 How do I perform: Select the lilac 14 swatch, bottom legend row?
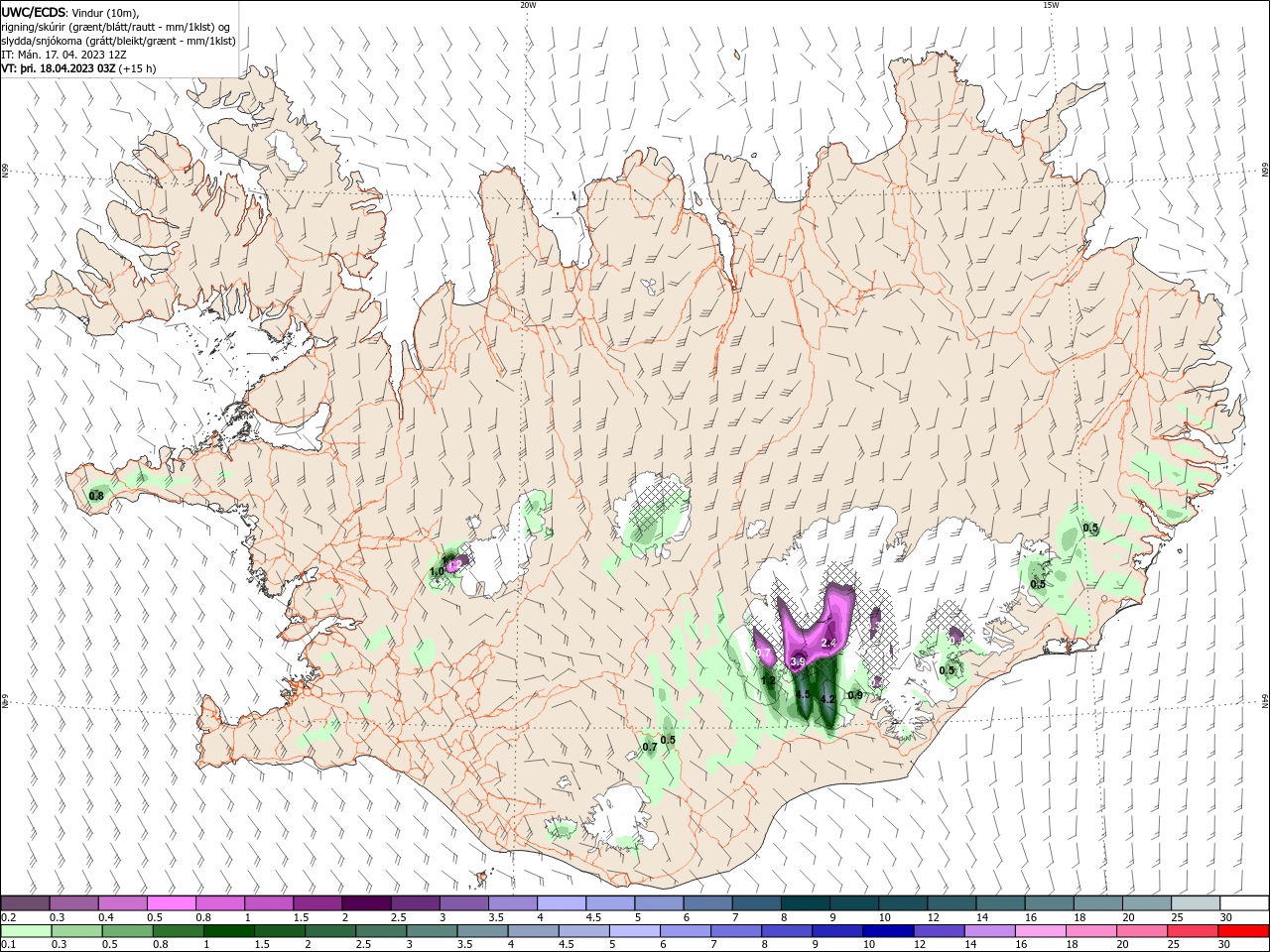[x=990, y=931]
